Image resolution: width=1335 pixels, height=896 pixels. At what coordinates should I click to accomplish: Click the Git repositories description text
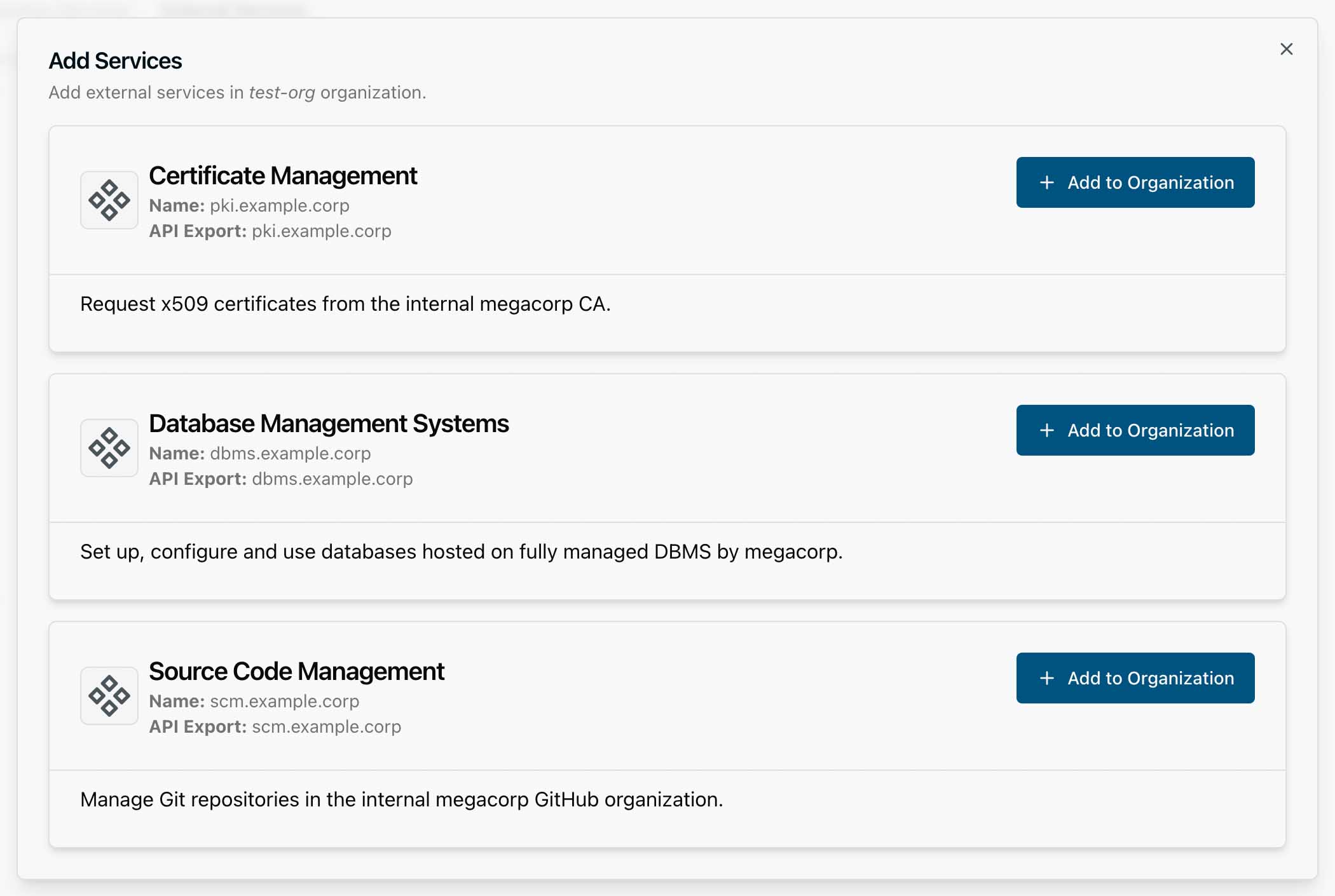tap(401, 800)
